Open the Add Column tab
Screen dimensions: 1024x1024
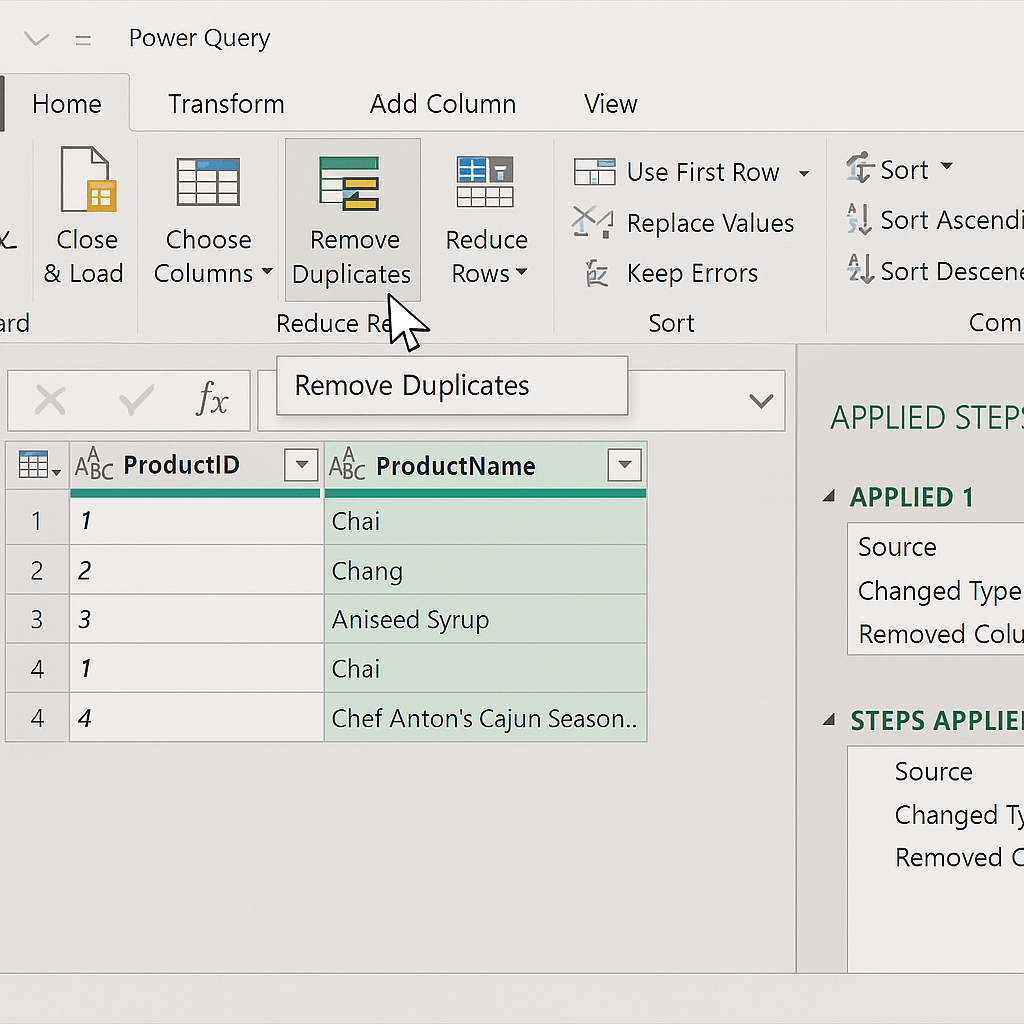tap(443, 103)
